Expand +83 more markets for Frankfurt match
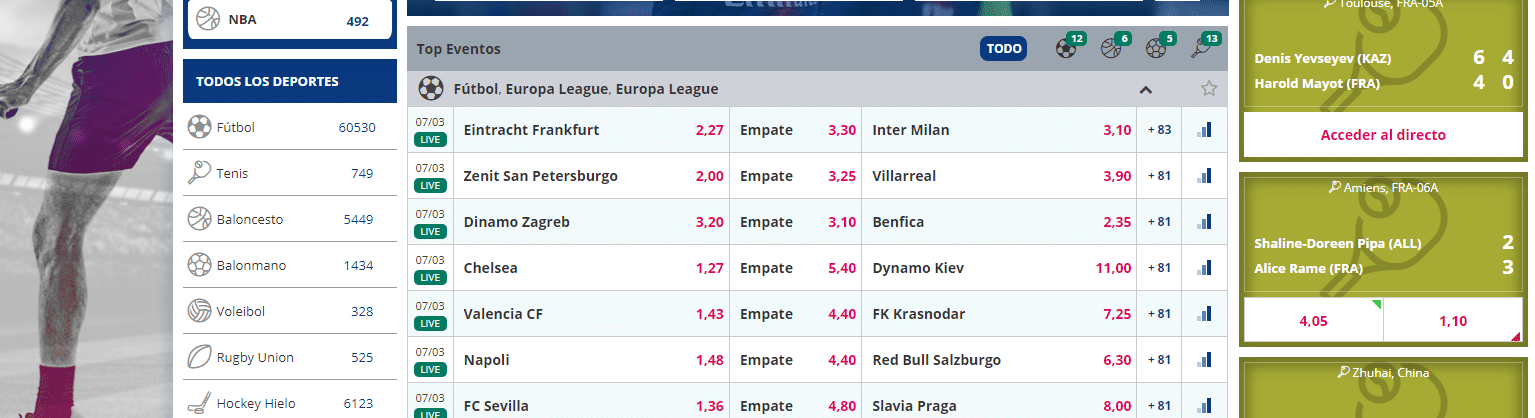 pos(1159,130)
